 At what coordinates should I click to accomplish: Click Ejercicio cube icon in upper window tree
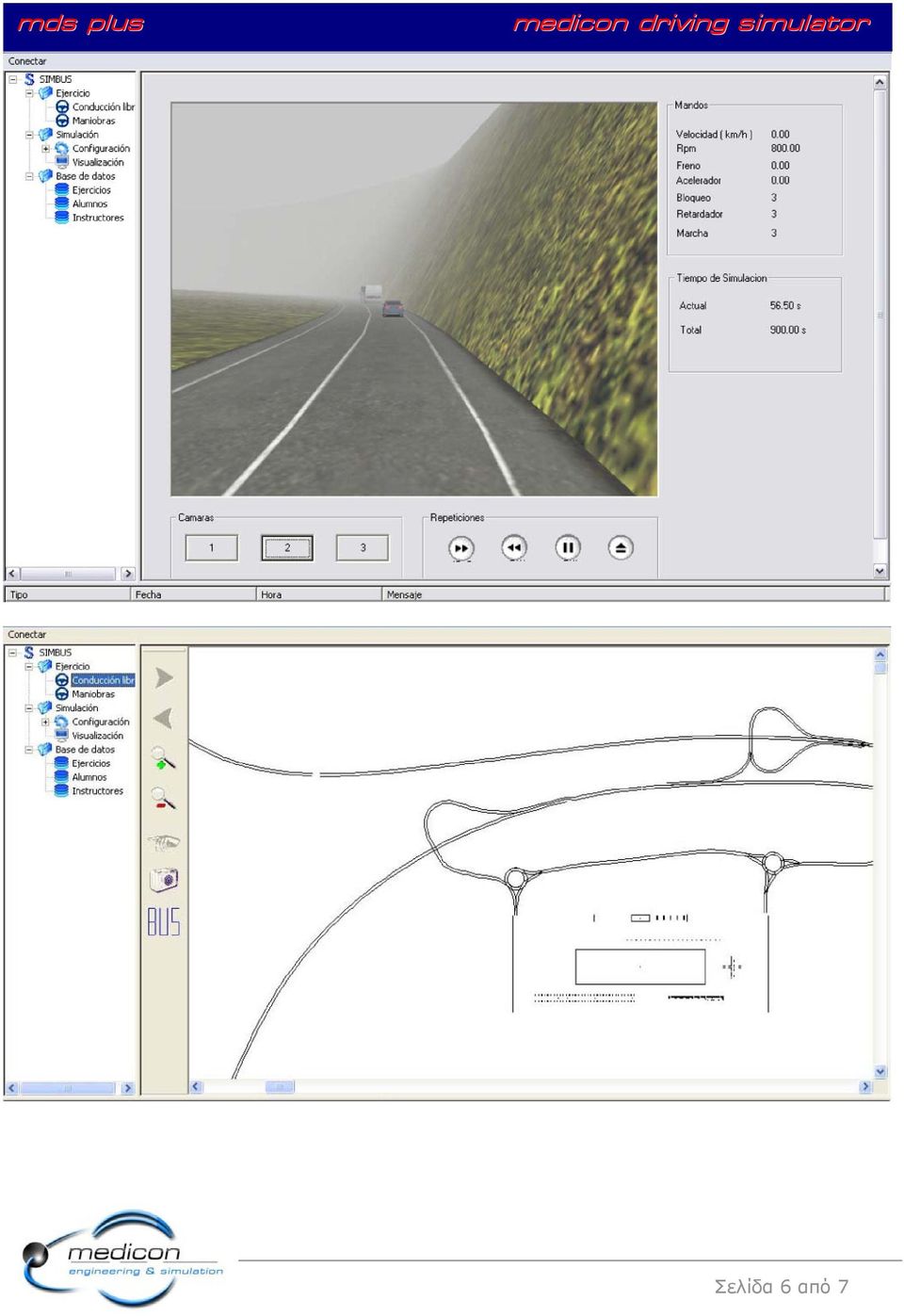45,93
